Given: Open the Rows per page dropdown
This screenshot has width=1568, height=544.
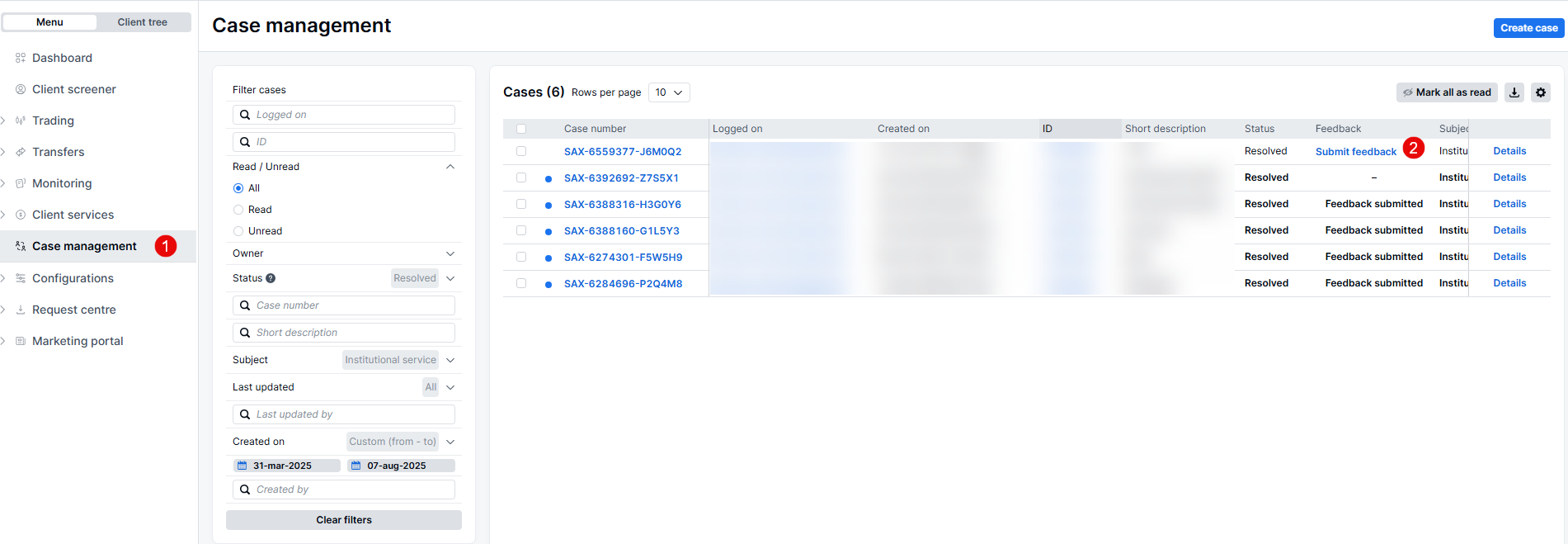Looking at the screenshot, I should [x=669, y=92].
